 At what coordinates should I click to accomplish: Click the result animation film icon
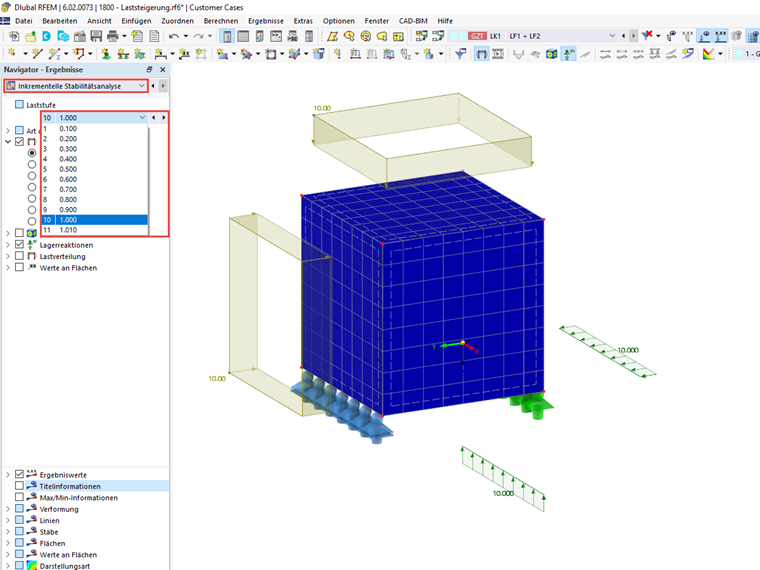point(498,54)
